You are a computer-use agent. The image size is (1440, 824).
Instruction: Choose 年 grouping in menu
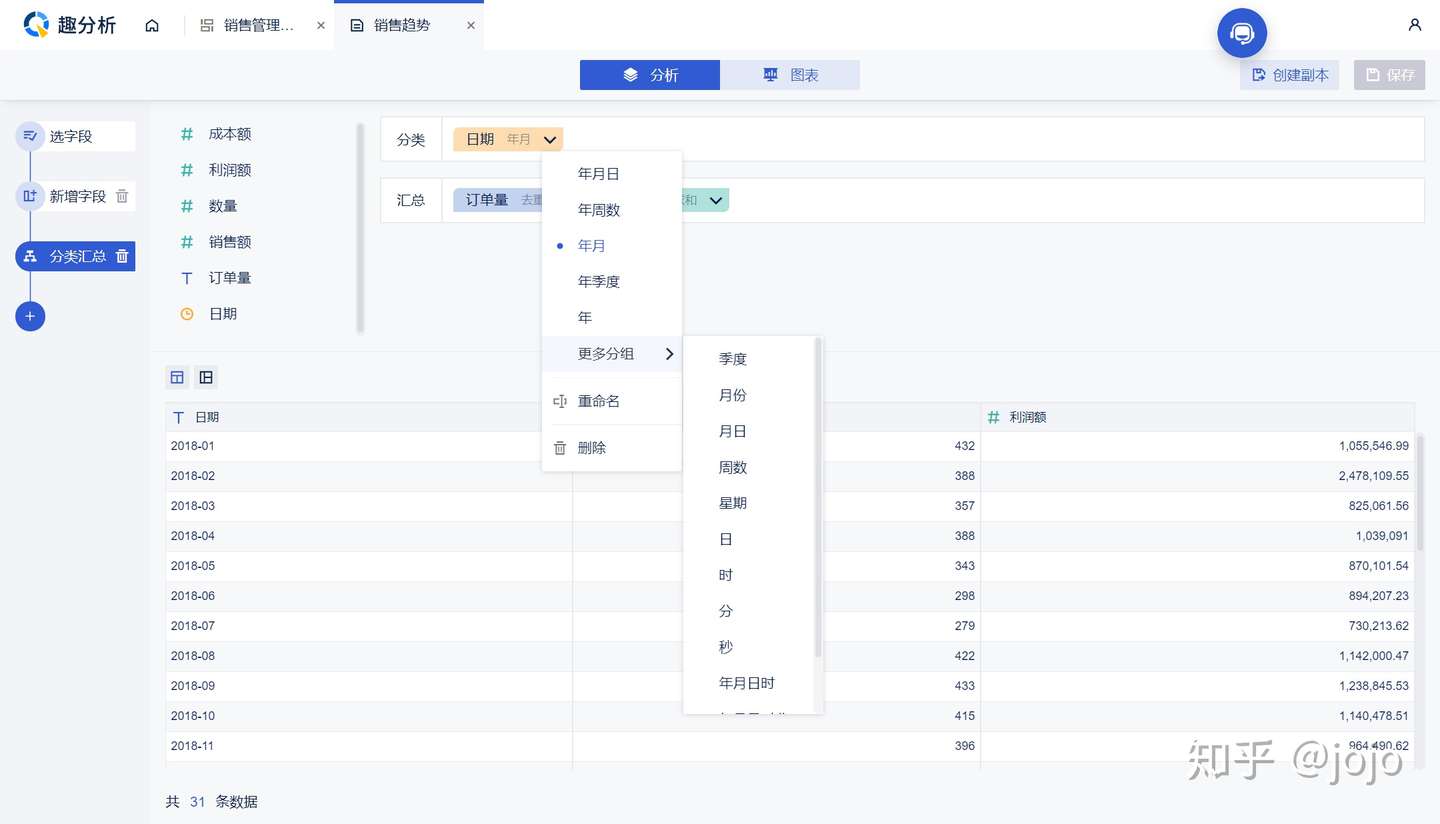[x=612, y=318]
